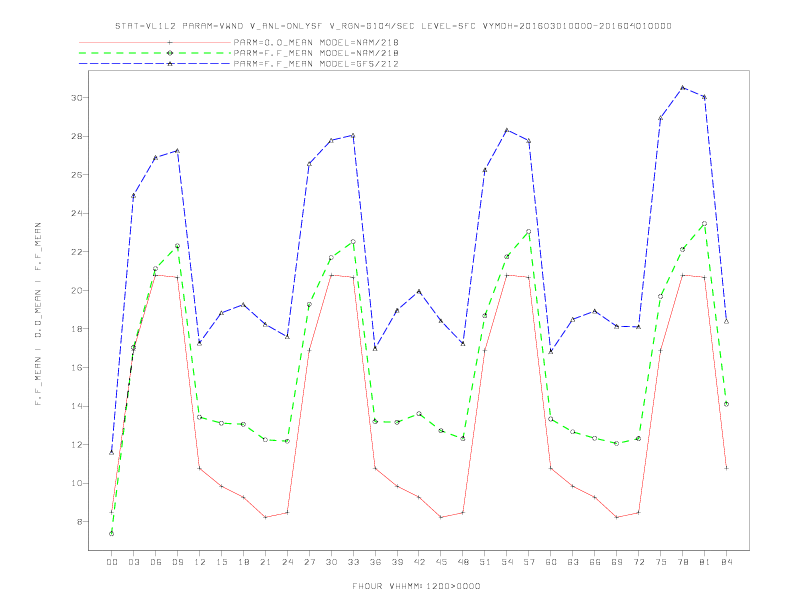Click the y-axis title F.F_MEAN | O.O_MEAN | F.F_MEAN

(38, 314)
